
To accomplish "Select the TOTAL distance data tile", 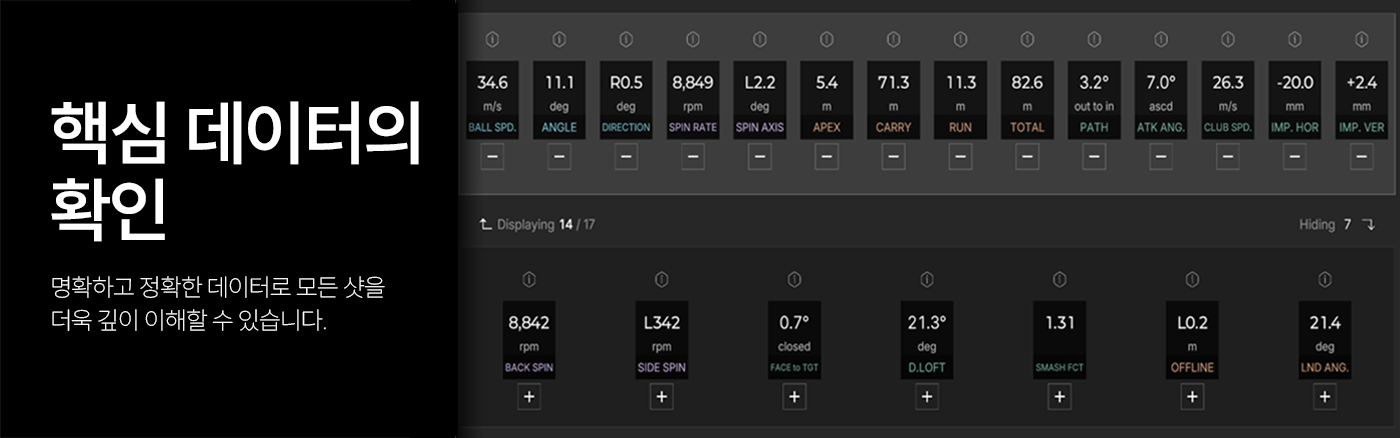I will pyautogui.click(x=1027, y=101).
